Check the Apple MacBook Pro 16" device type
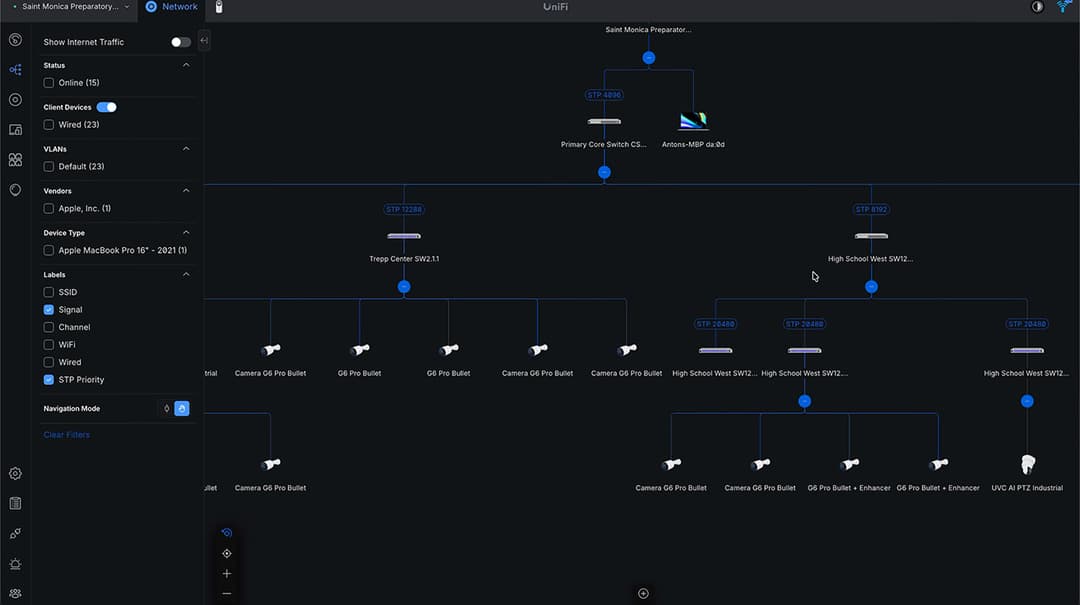The image size is (1080, 605). point(49,250)
